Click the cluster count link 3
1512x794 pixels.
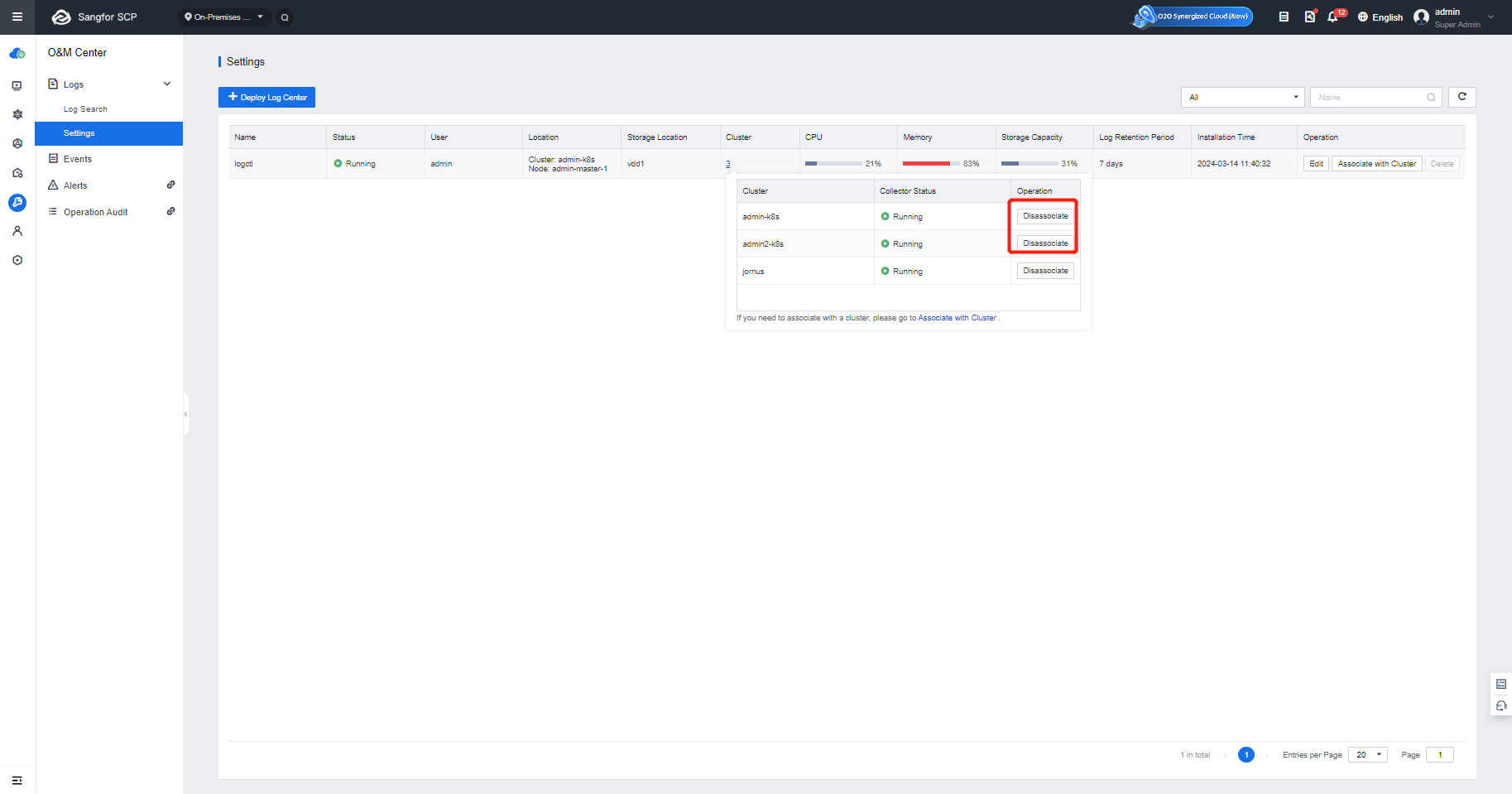[728, 164]
